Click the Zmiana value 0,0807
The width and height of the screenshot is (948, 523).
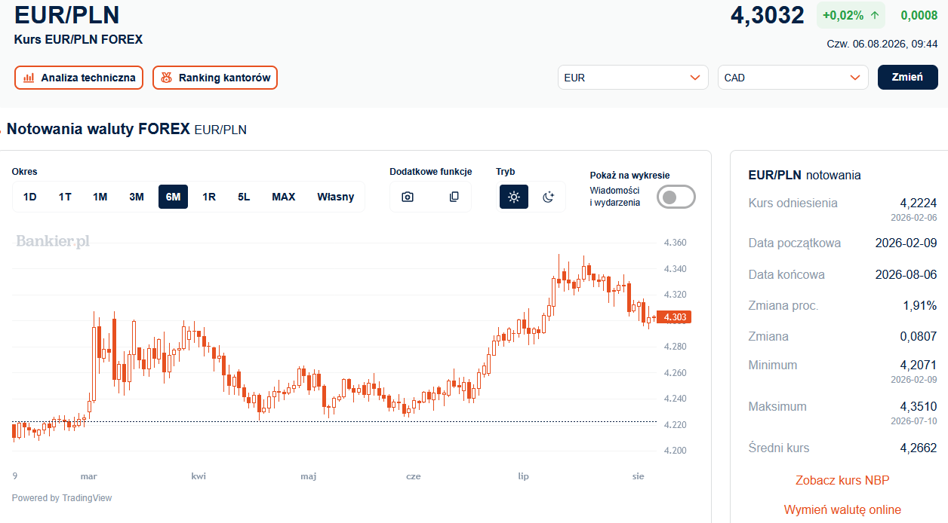[x=918, y=337]
